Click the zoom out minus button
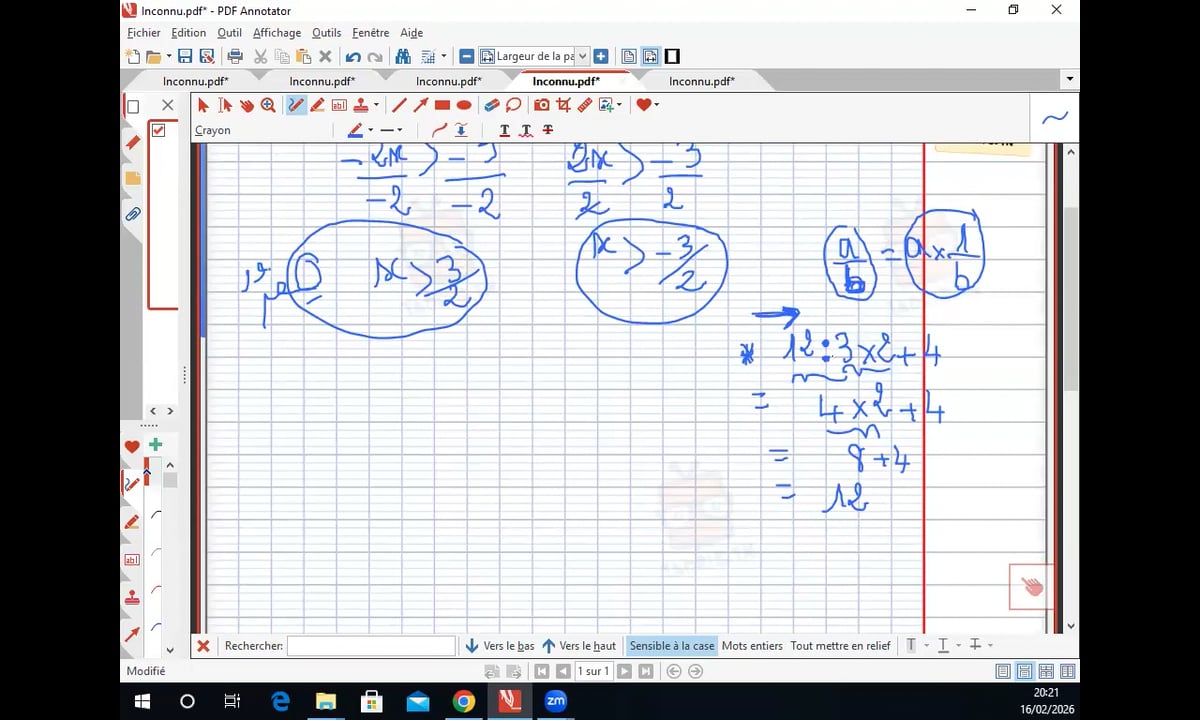 [467, 57]
